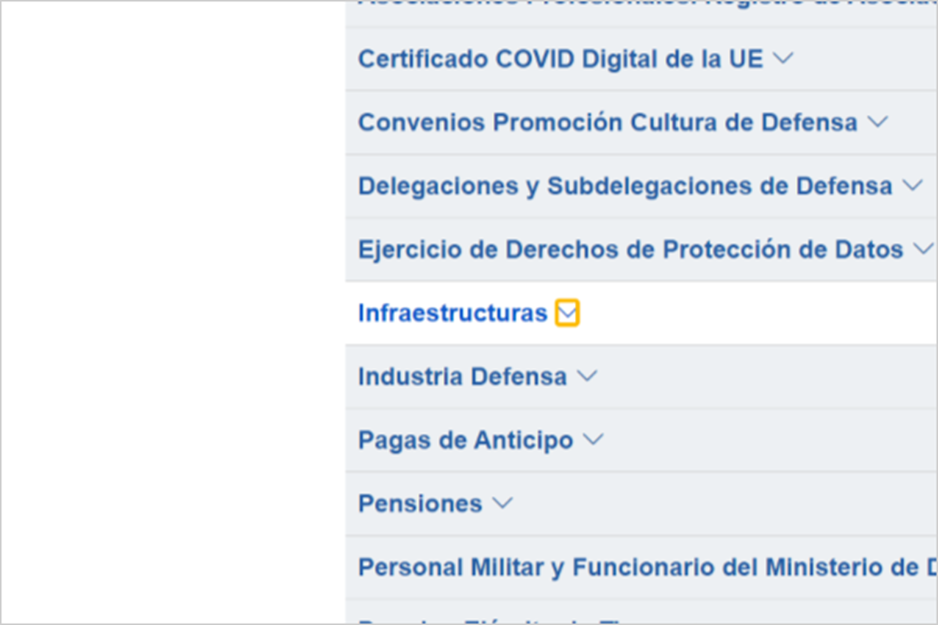
Task: Expand Certificado COVID Digital de la UE chevron
Action: [x=783, y=59]
